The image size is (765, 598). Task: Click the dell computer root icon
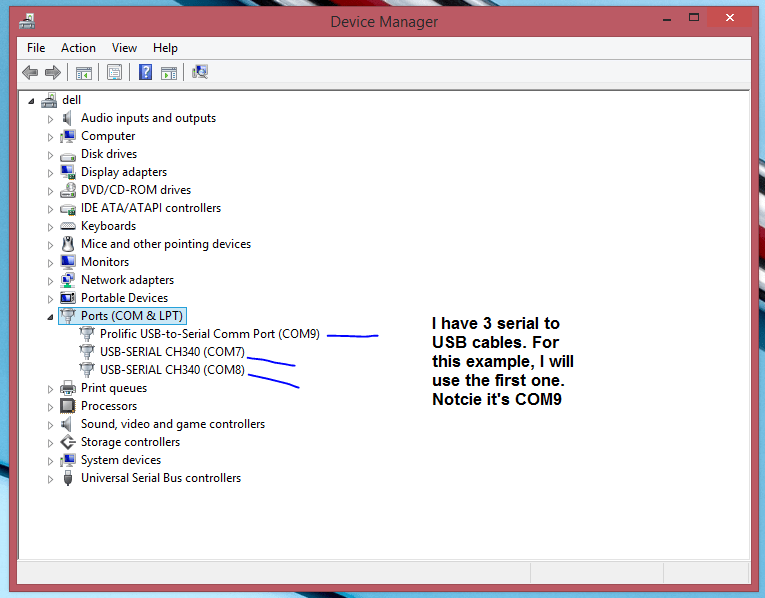pos(49,100)
